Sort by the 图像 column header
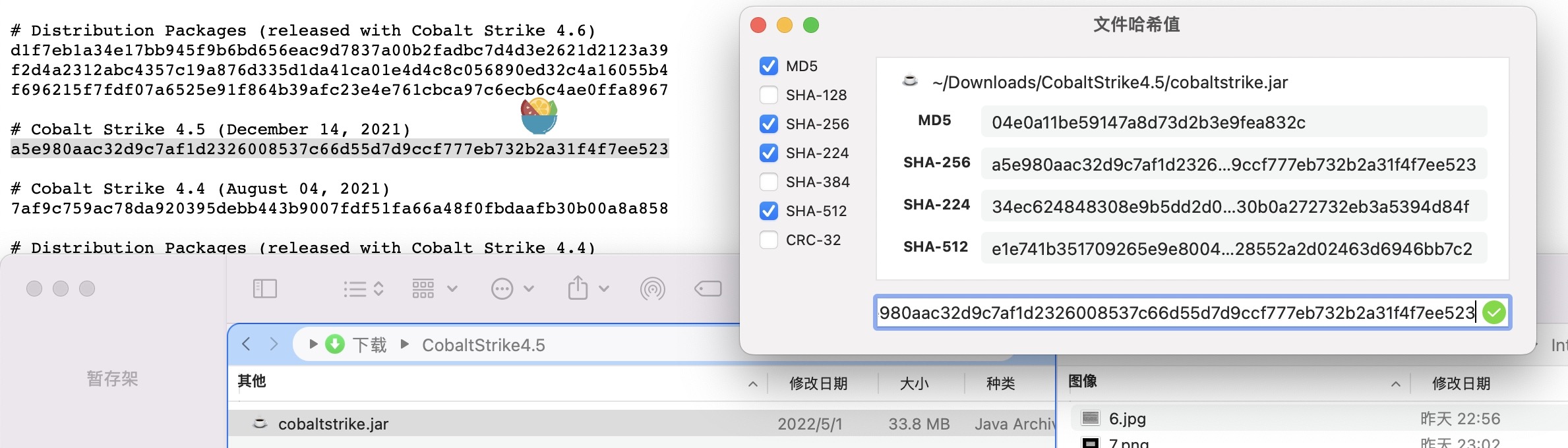Screen dimensions: 1568x448 tap(1083, 381)
